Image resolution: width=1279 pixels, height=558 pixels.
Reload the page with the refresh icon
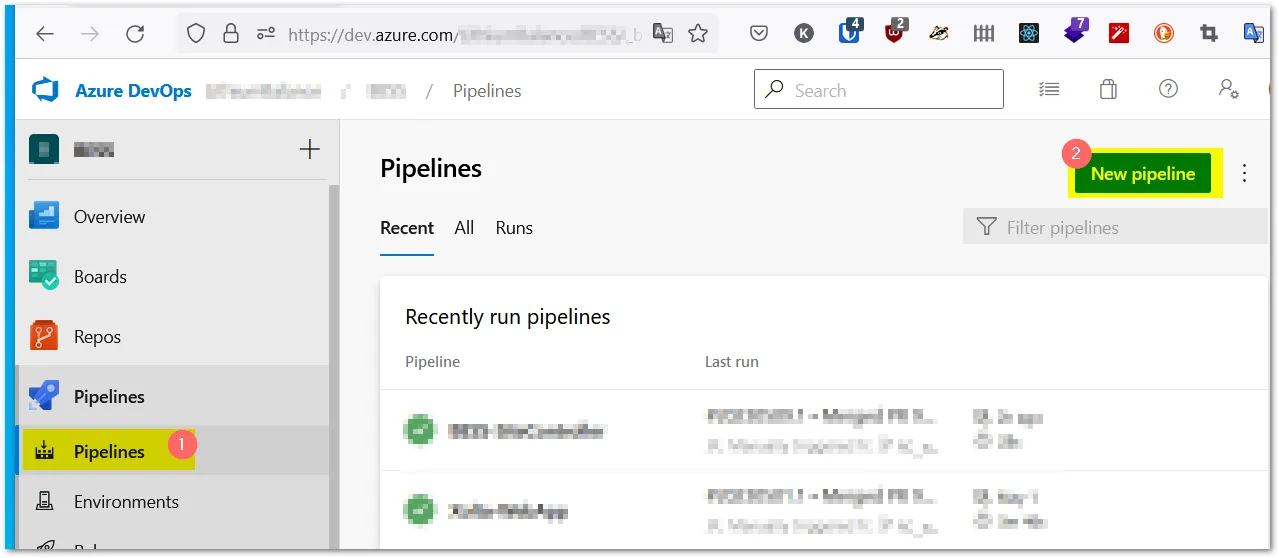point(135,33)
